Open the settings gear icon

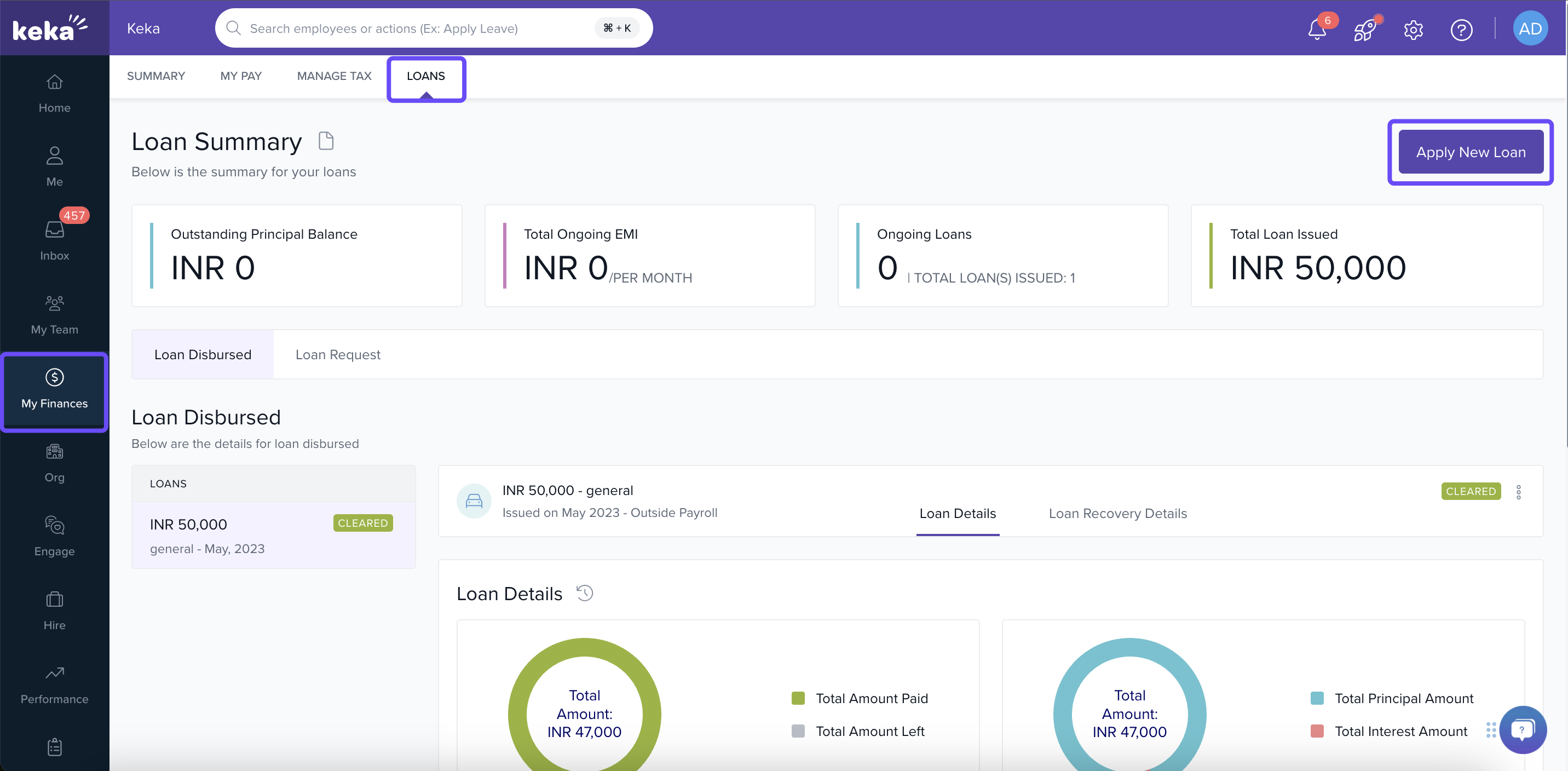[x=1413, y=29]
